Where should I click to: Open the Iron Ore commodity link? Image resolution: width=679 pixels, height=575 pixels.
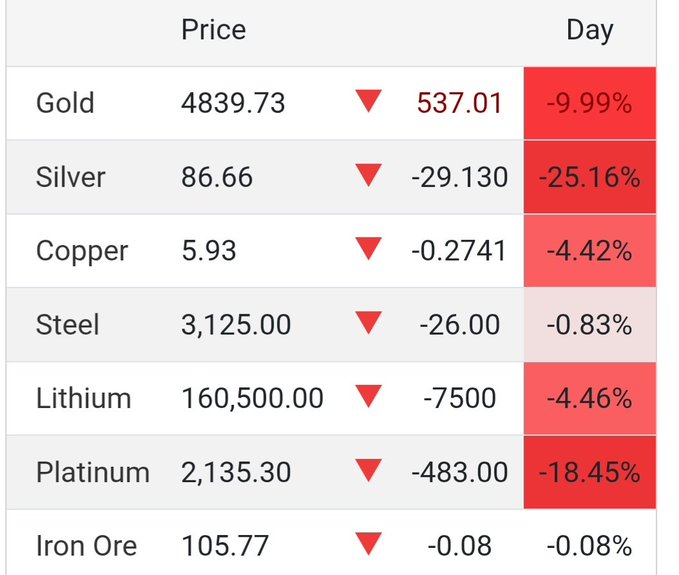(x=86, y=546)
